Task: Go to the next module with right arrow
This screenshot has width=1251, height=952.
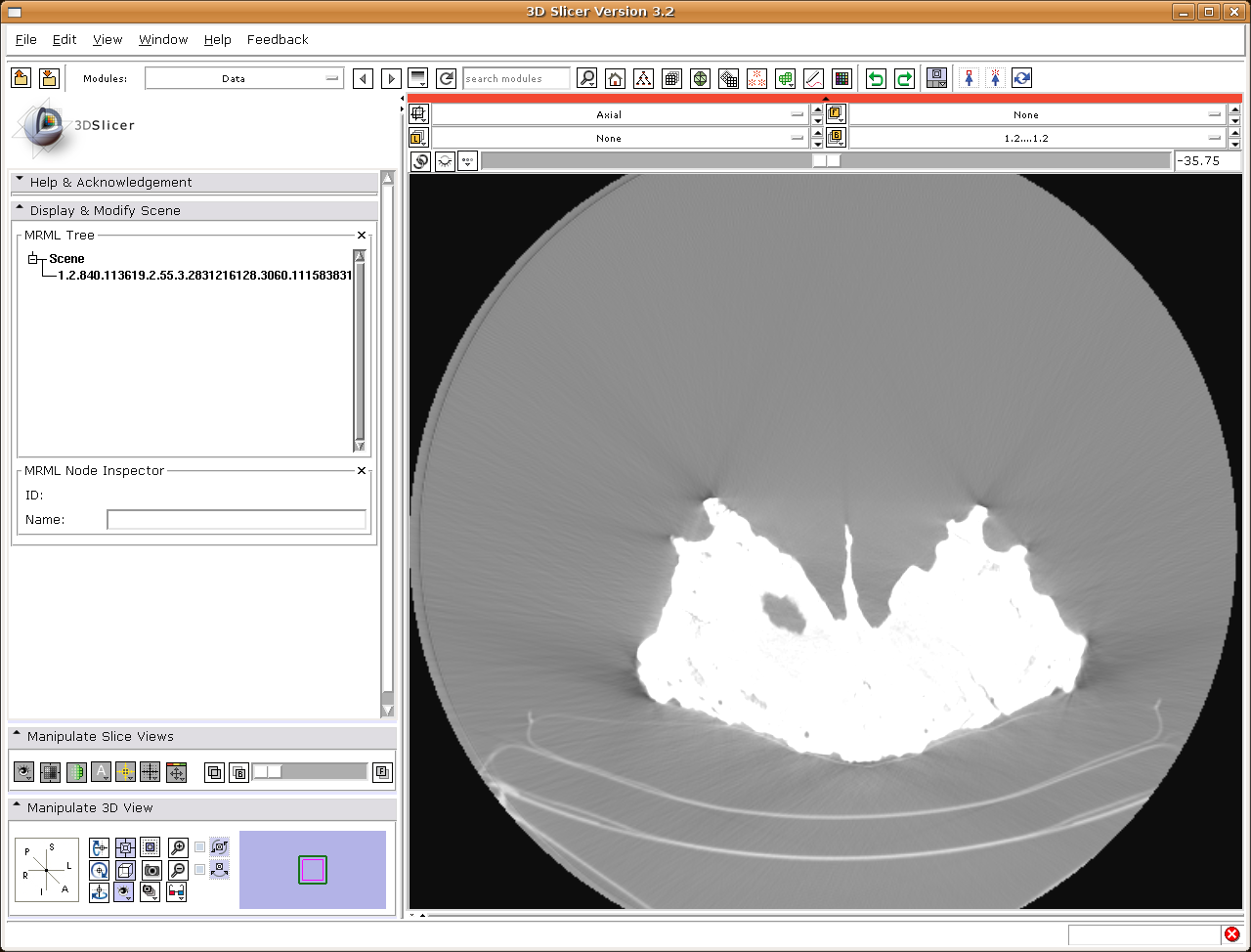Action: [391, 78]
